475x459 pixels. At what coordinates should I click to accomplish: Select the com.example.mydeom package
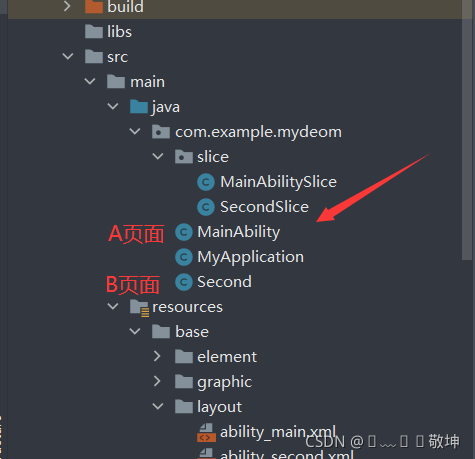pos(247,132)
